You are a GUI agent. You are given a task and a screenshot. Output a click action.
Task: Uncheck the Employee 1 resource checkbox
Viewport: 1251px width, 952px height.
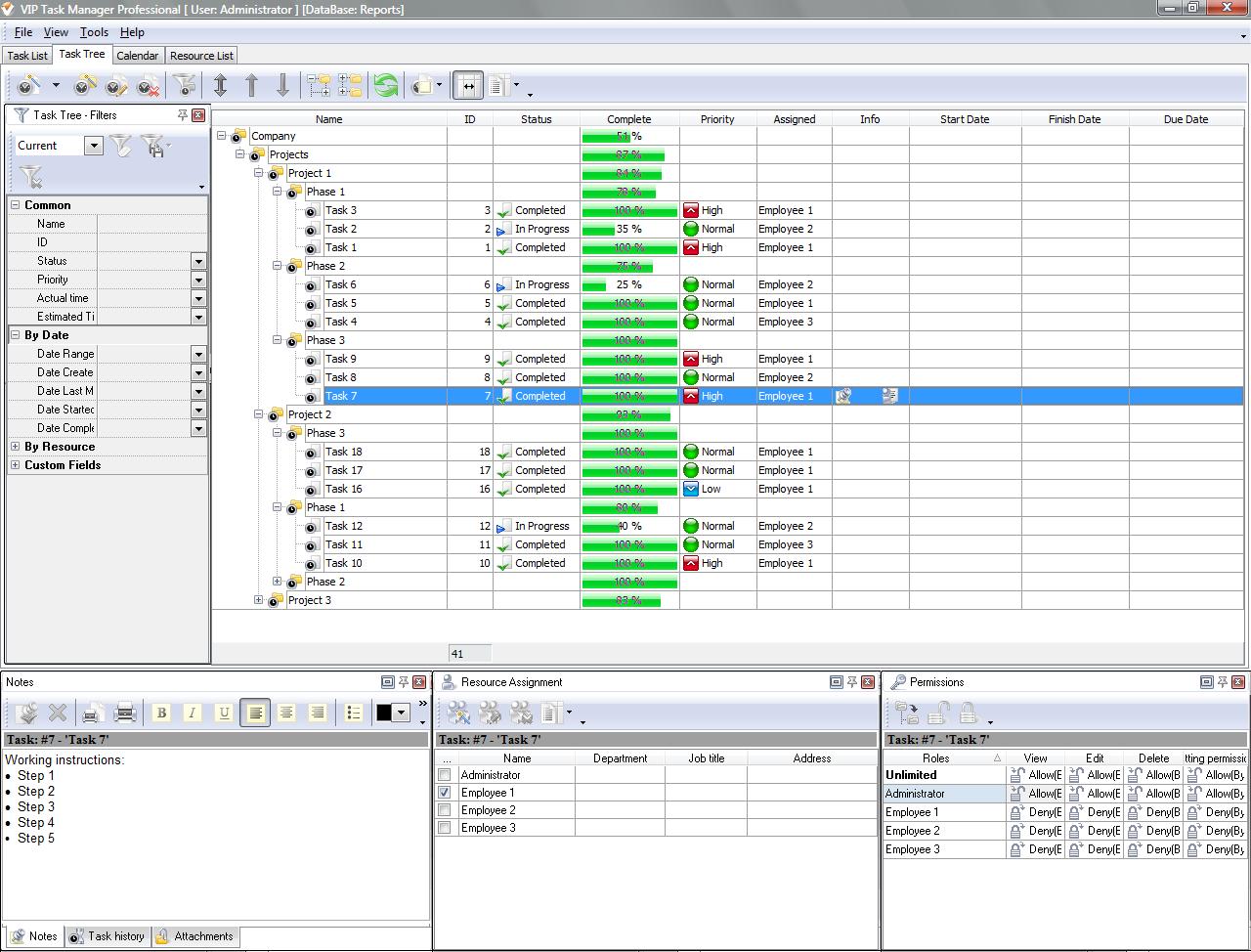(445, 793)
